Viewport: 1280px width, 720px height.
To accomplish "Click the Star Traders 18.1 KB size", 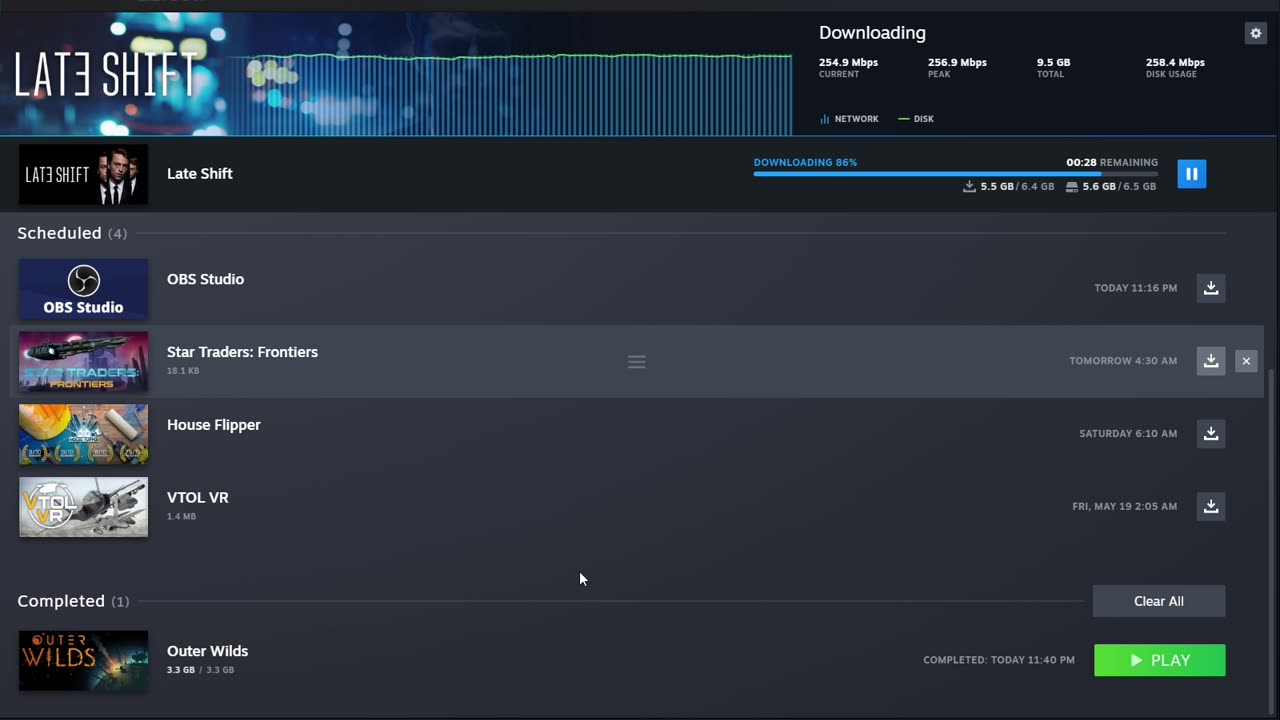I will [x=183, y=371].
